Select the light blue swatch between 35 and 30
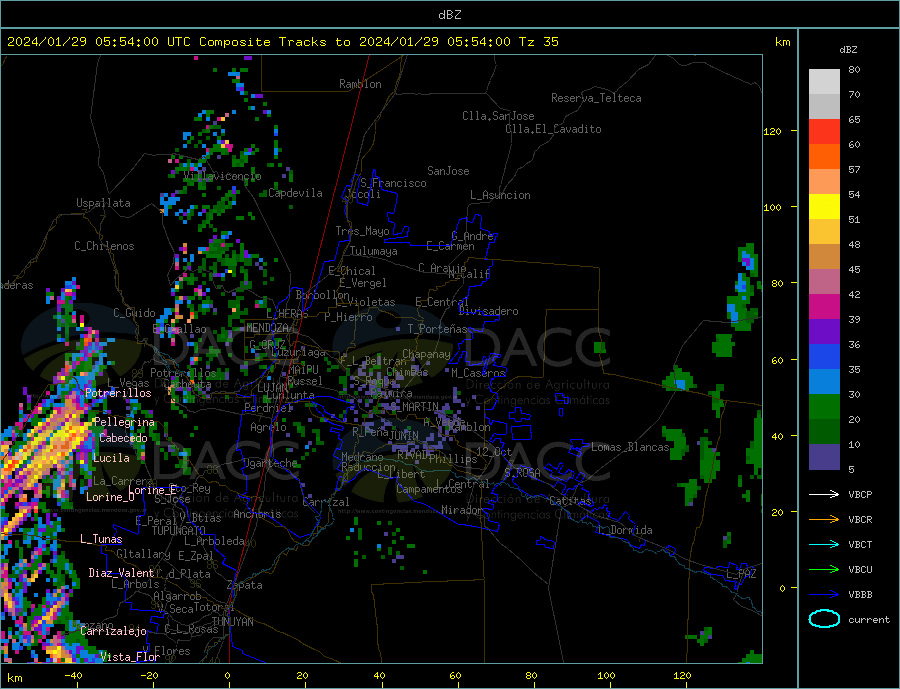The height and width of the screenshot is (689, 900). (824, 382)
